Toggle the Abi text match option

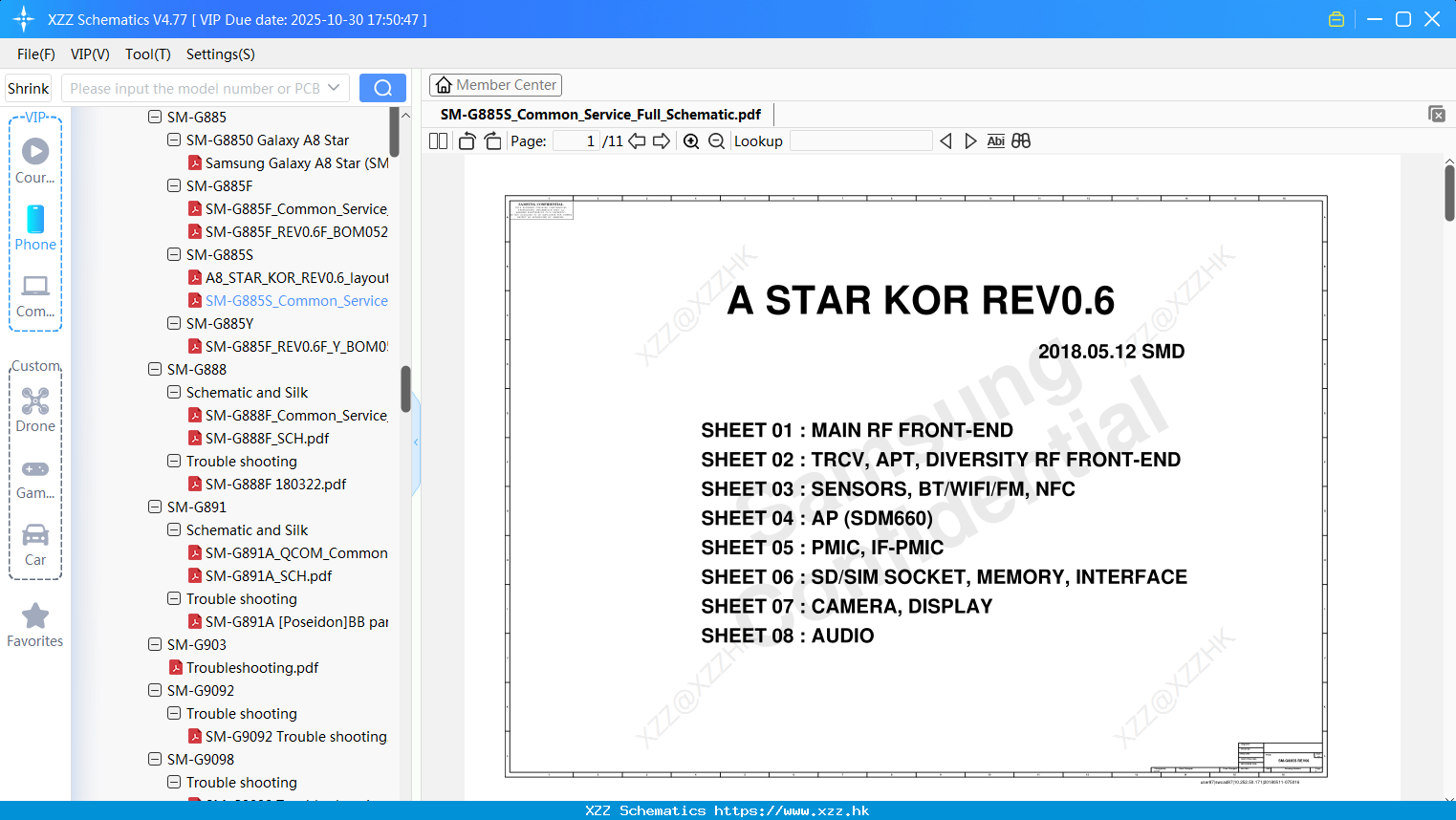pyautogui.click(x=995, y=140)
